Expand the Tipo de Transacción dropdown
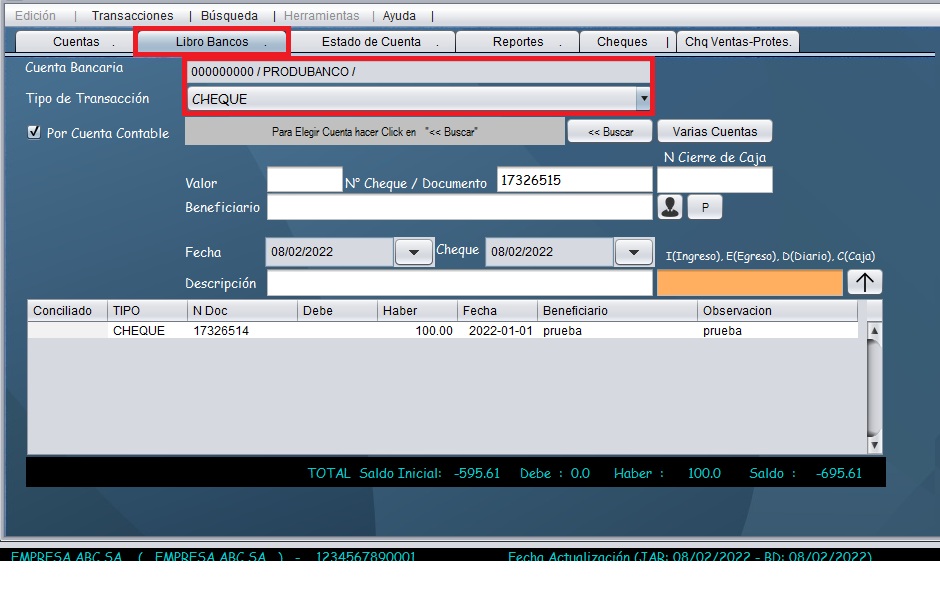 [643, 99]
